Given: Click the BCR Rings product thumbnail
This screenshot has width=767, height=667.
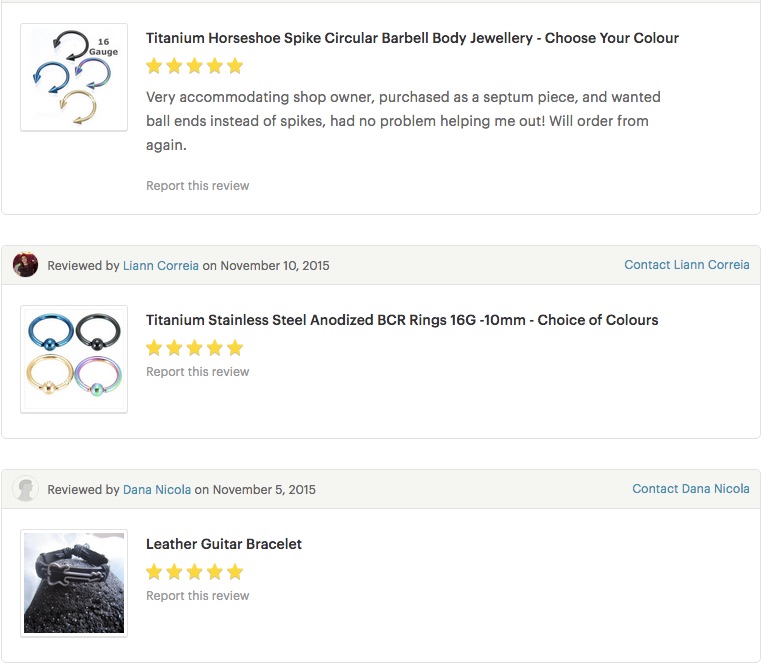Looking at the screenshot, I should pyautogui.click(x=74, y=359).
